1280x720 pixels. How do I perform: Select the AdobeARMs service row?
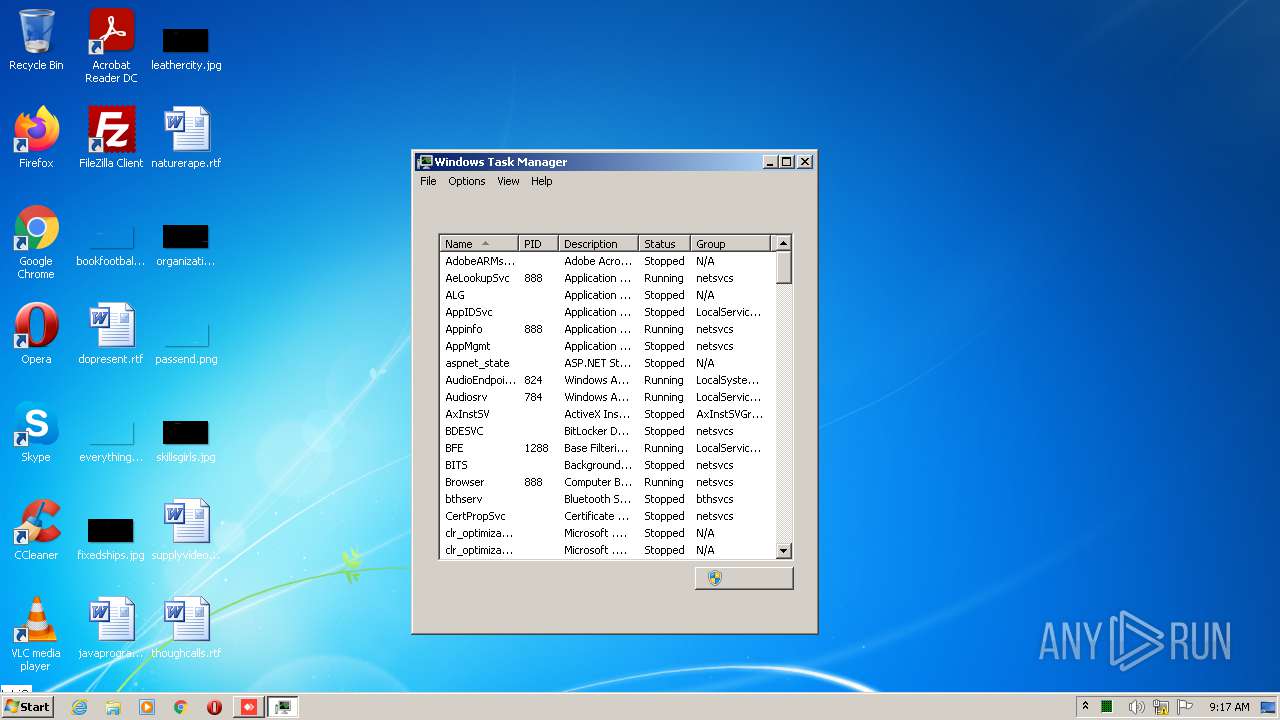point(607,261)
